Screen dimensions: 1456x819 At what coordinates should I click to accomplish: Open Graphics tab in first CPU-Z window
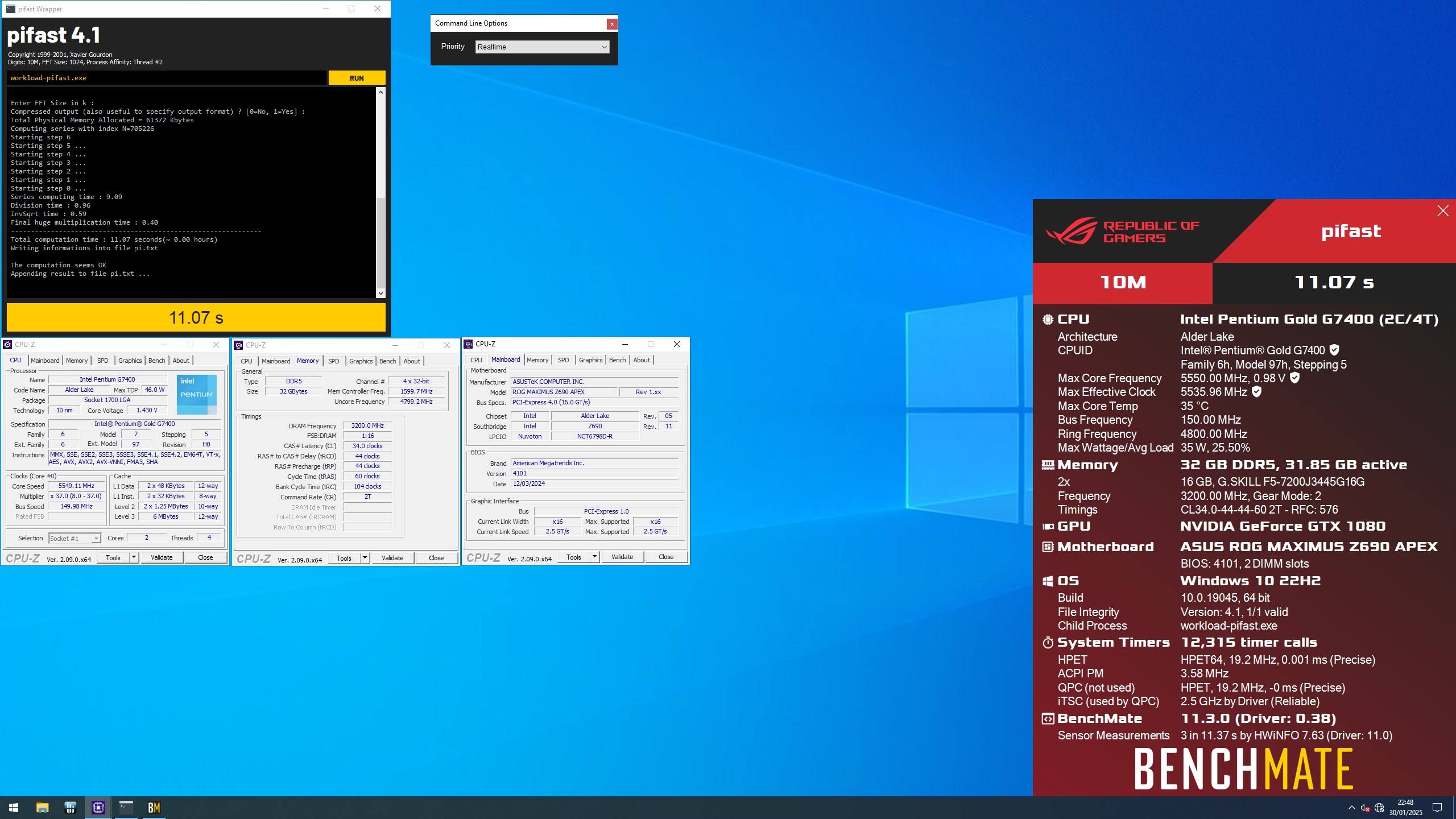pyautogui.click(x=130, y=361)
